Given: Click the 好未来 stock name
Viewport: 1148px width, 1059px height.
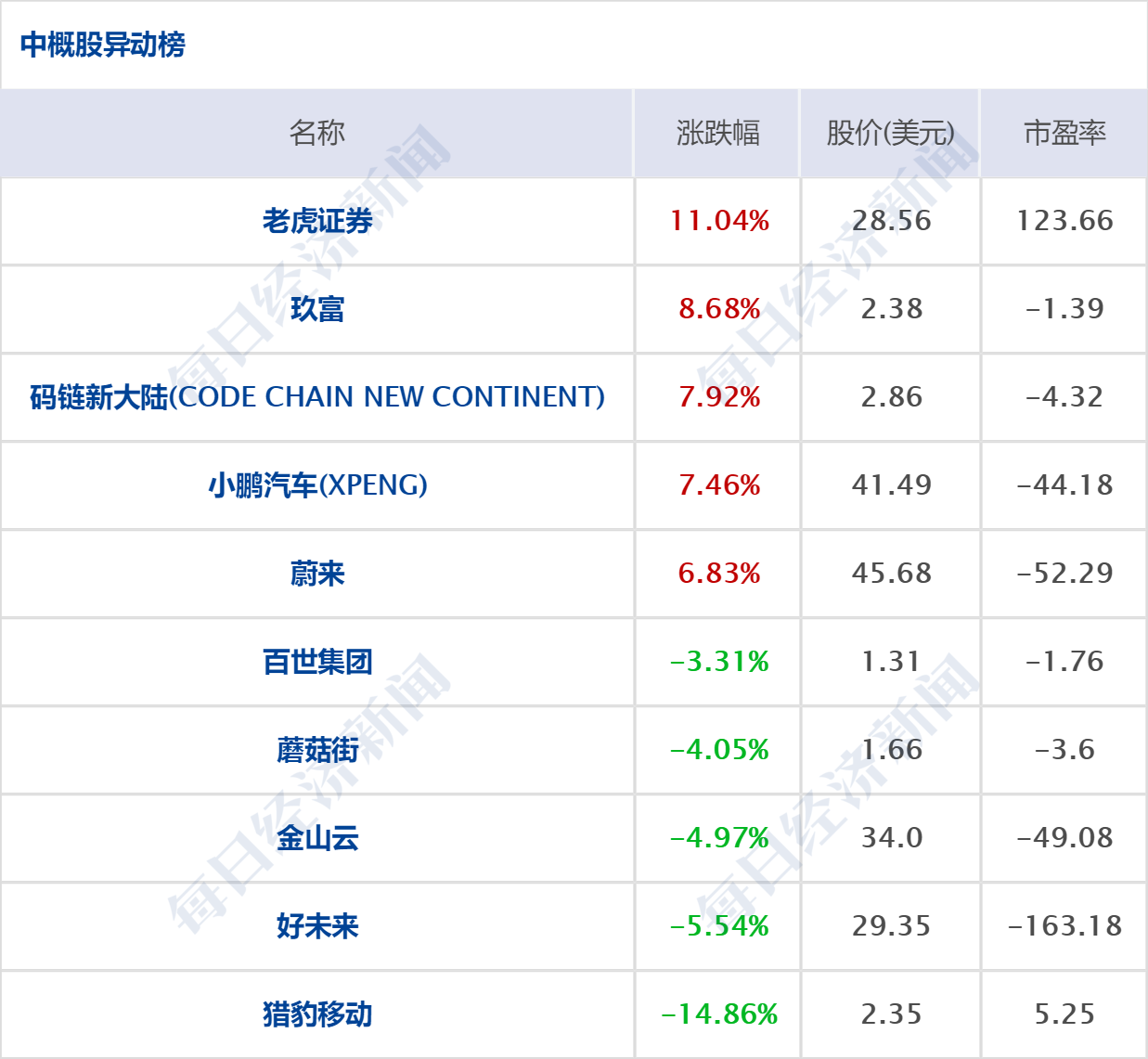Looking at the screenshot, I should (x=317, y=926).
